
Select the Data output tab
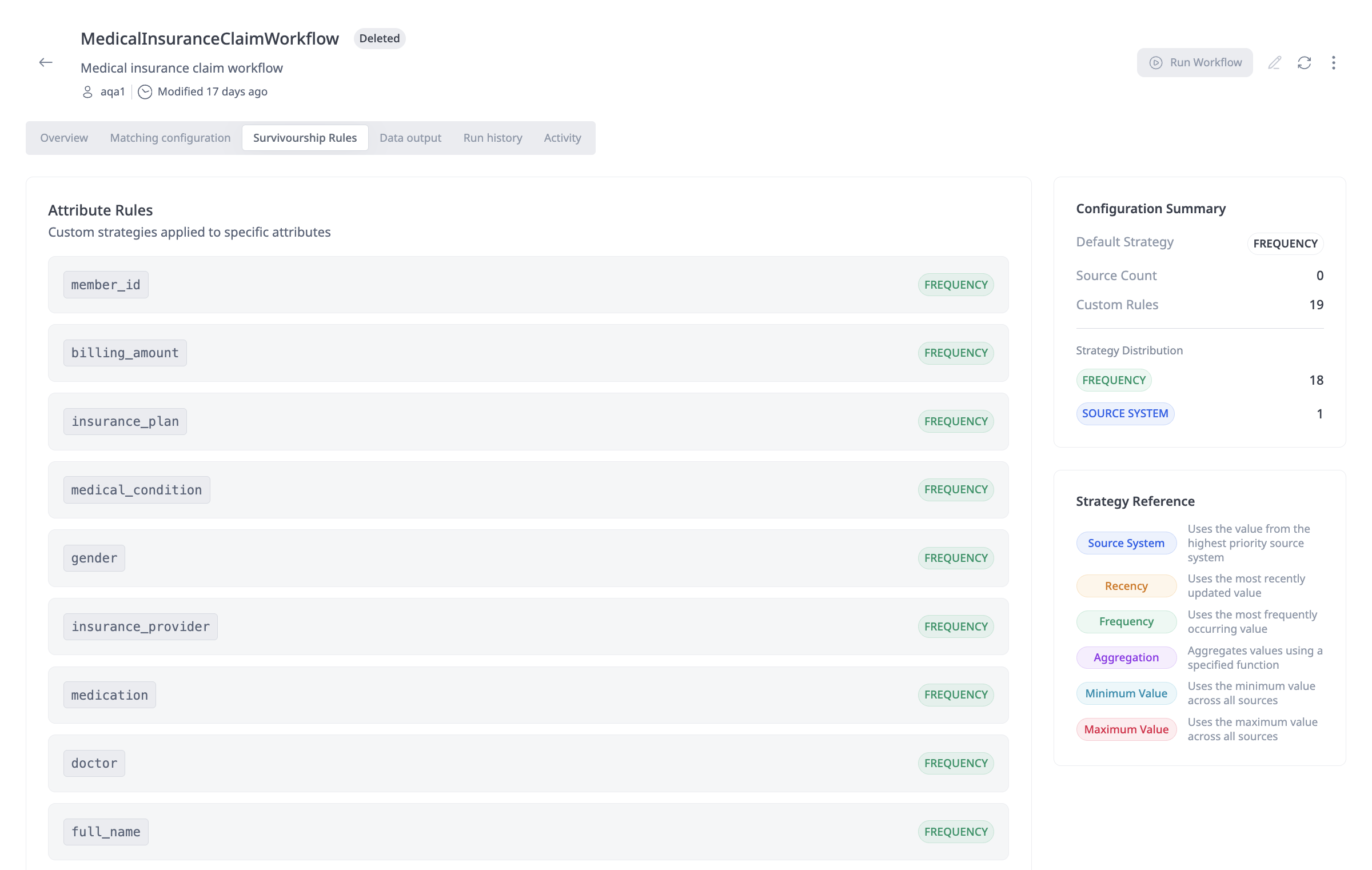[x=410, y=138]
